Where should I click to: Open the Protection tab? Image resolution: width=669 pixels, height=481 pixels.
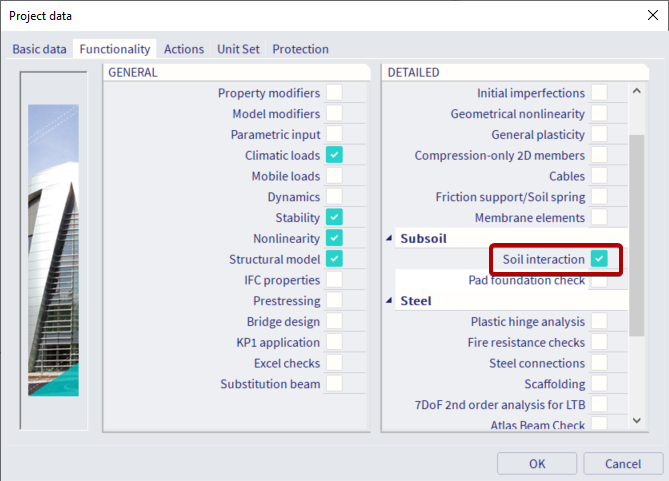tap(300, 49)
